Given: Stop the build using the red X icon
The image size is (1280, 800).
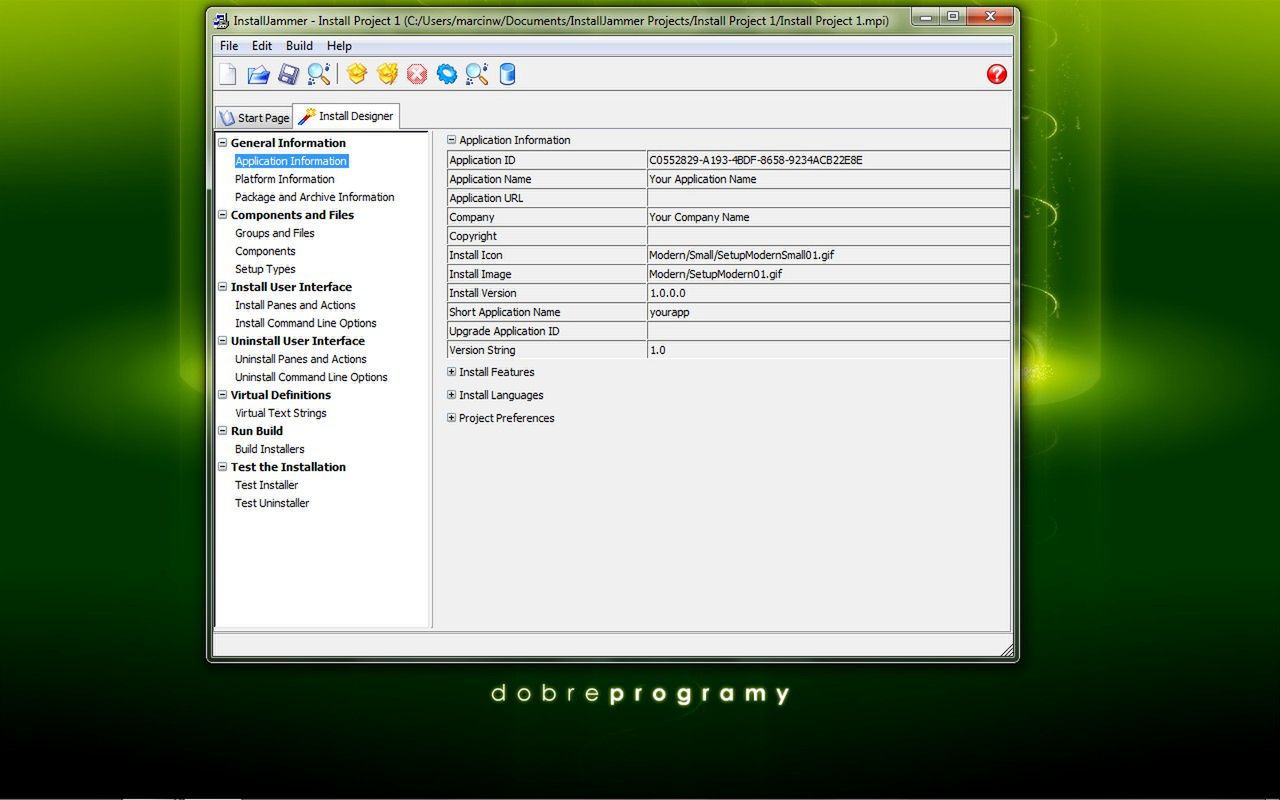Looking at the screenshot, I should 417,73.
